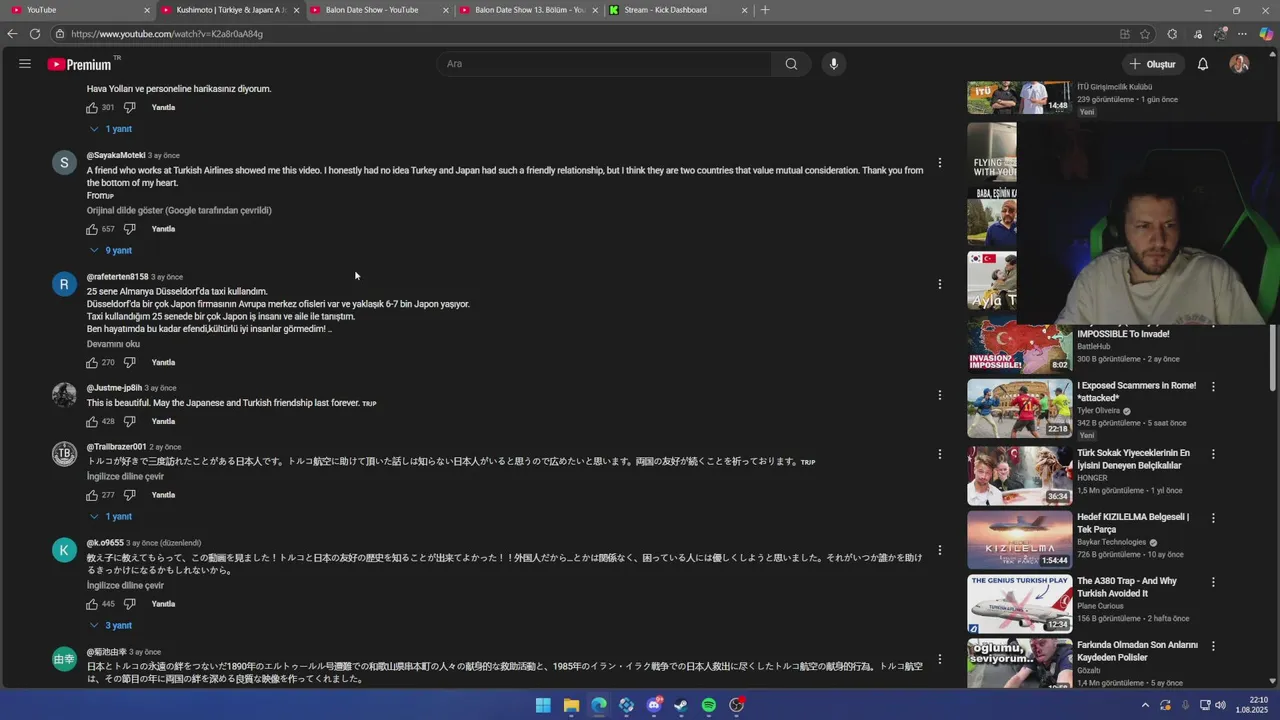Expand 1 yanıt under @Trailbrazer001 comment
This screenshot has width=1280, height=720.
[x=111, y=517]
